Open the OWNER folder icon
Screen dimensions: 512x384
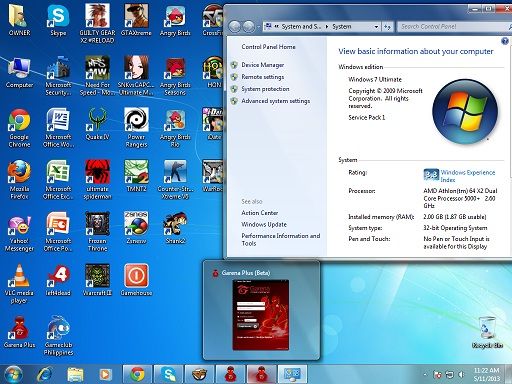(19, 20)
